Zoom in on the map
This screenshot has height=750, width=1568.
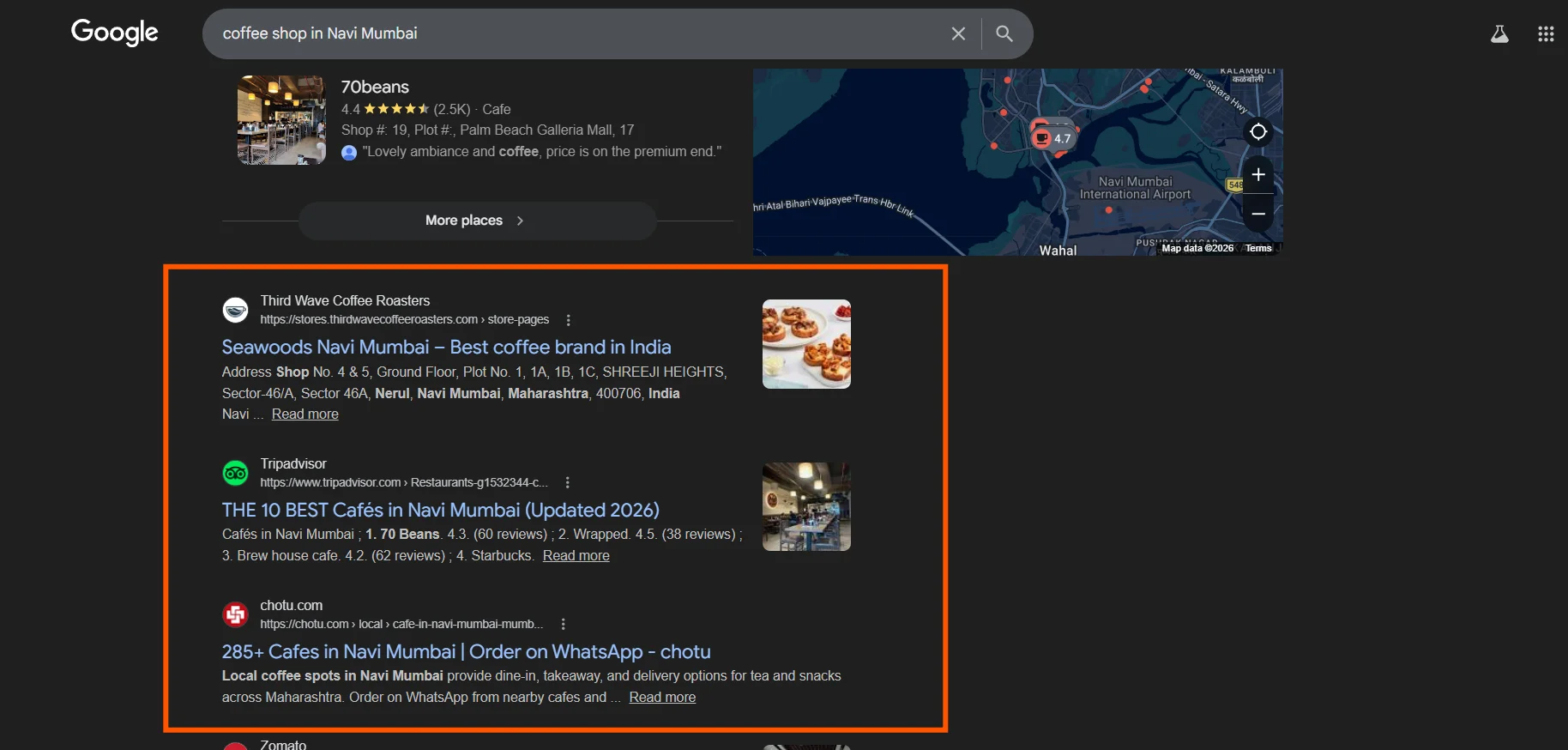(x=1258, y=175)
